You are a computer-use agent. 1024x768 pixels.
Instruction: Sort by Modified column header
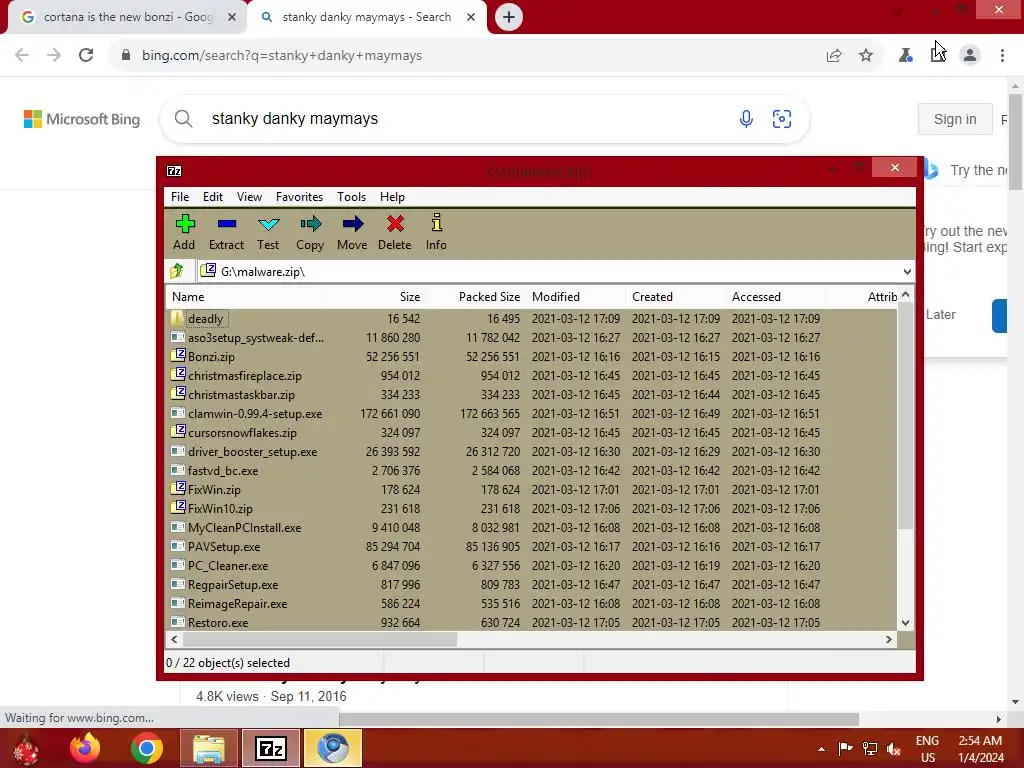coord(575,296)
